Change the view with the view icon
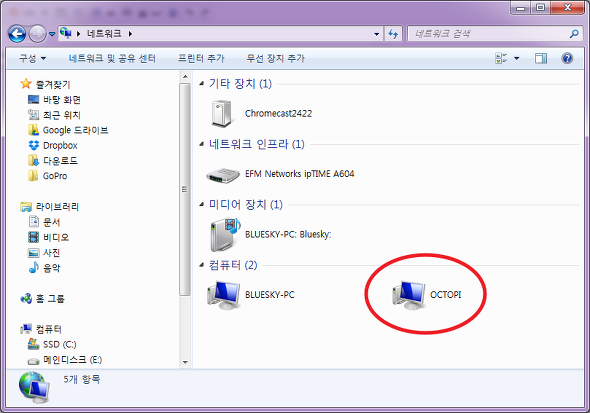590x413 pixels. [x=501, y=58]
